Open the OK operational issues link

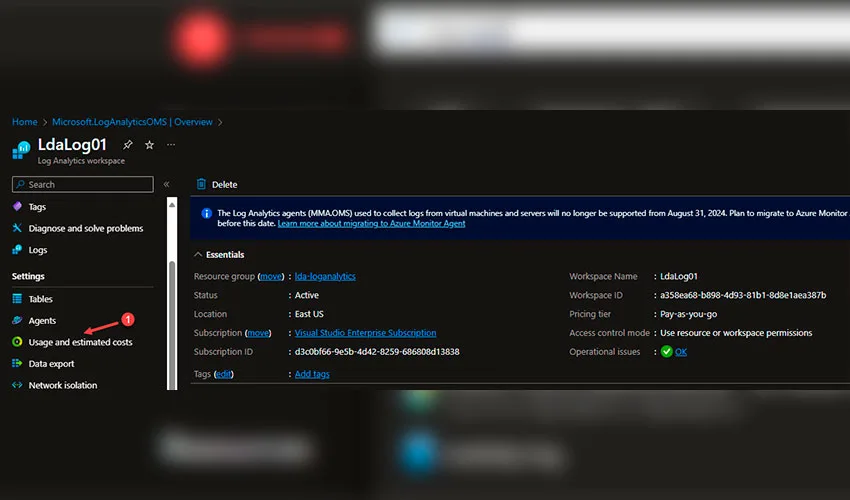point(681,352)
